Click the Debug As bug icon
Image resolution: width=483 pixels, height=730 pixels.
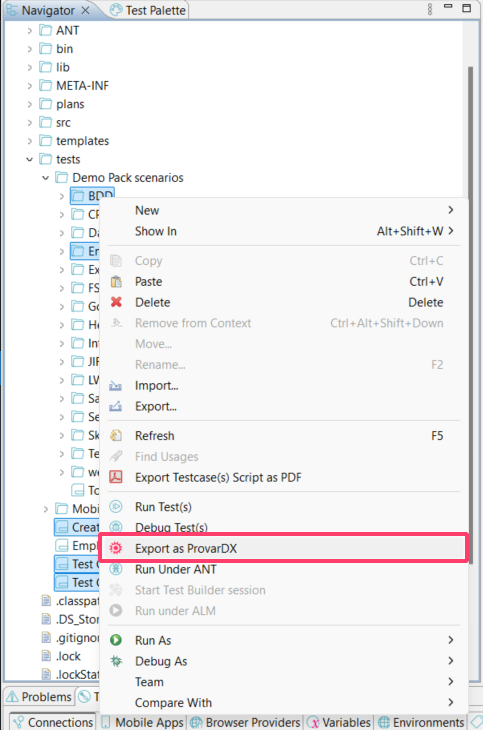tap(116, 661)
